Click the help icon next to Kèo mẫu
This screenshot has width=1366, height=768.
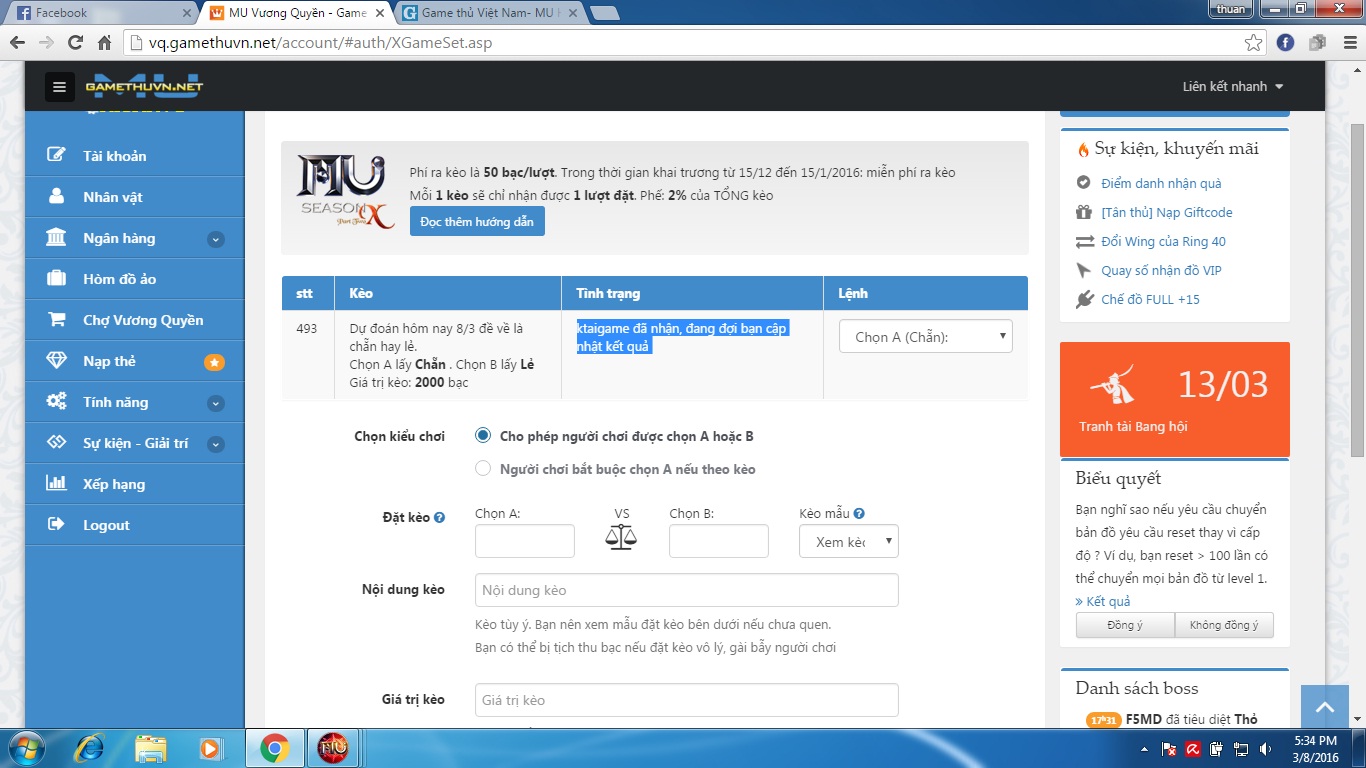point(859,514)
